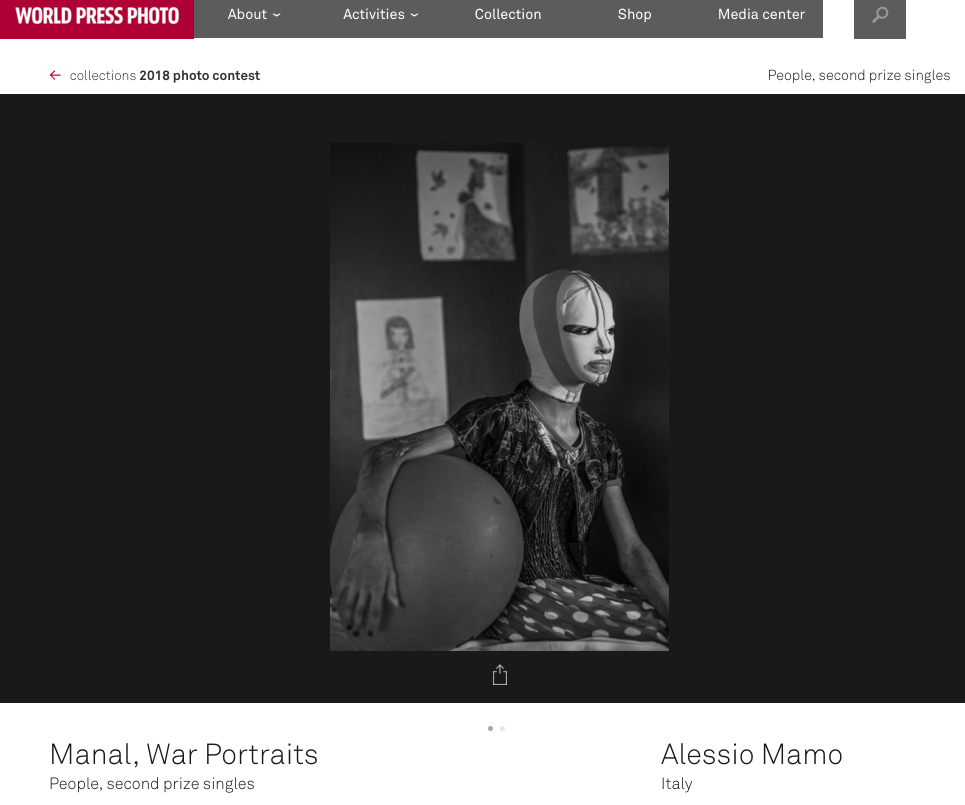Click People, second prize singles under title

pos(152,783)
